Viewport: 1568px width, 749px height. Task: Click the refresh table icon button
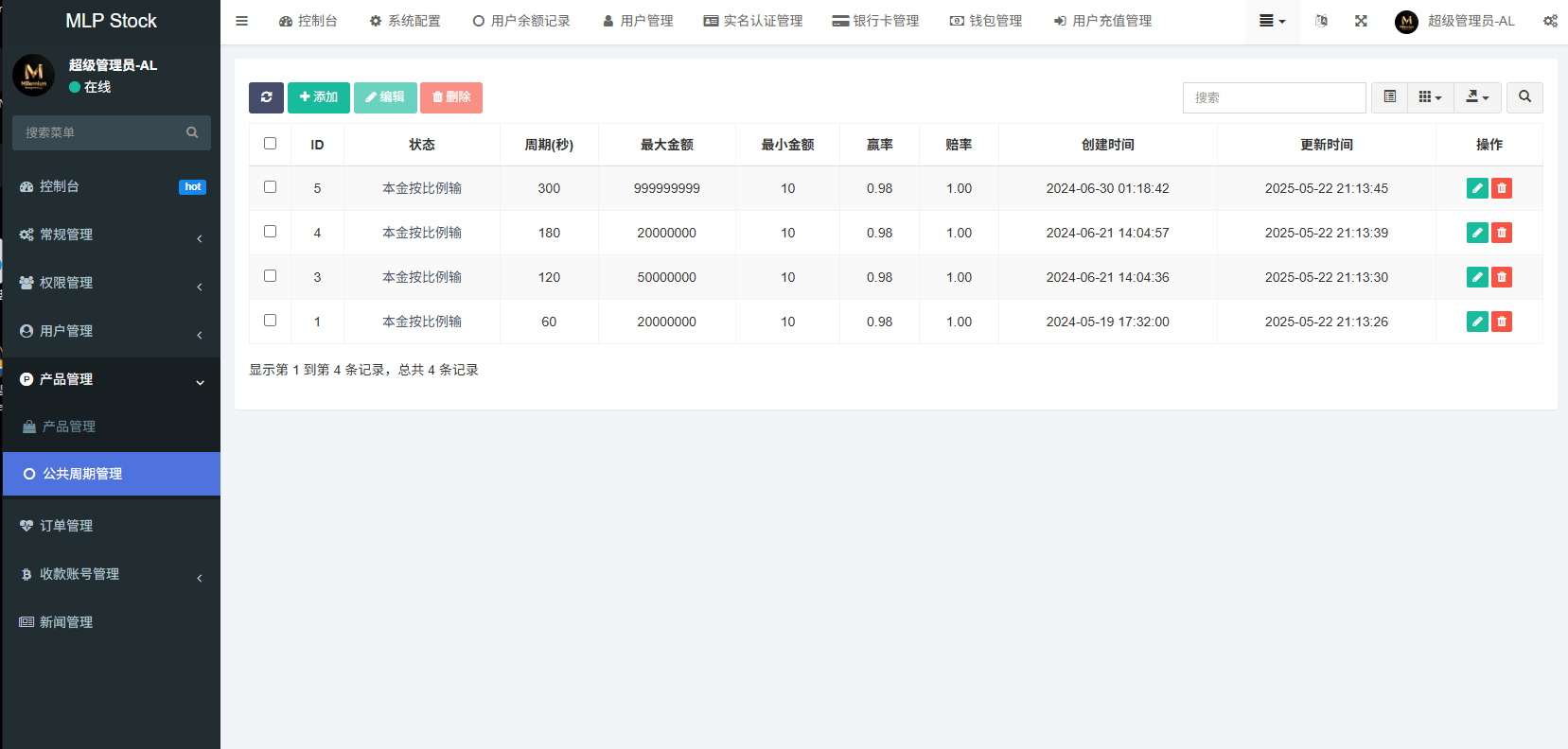(x=266, y=97)
